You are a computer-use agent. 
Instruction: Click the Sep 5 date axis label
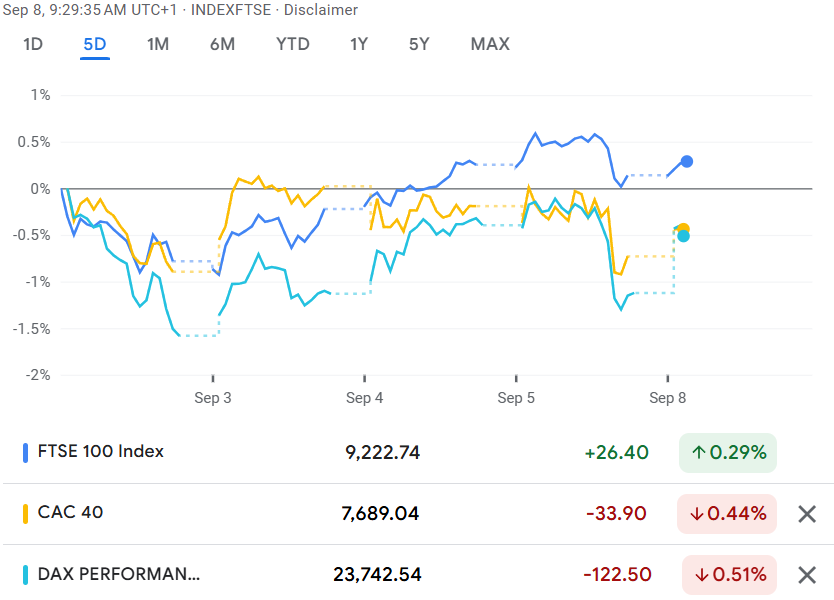[516, 398]
